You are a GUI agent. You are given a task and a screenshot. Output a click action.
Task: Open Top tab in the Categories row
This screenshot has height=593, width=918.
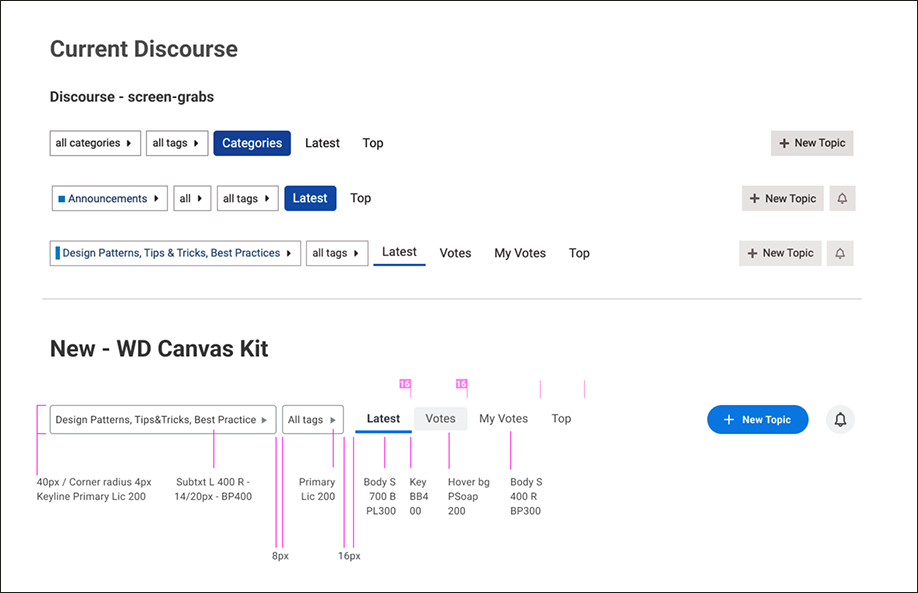click(x=372, y=143)
